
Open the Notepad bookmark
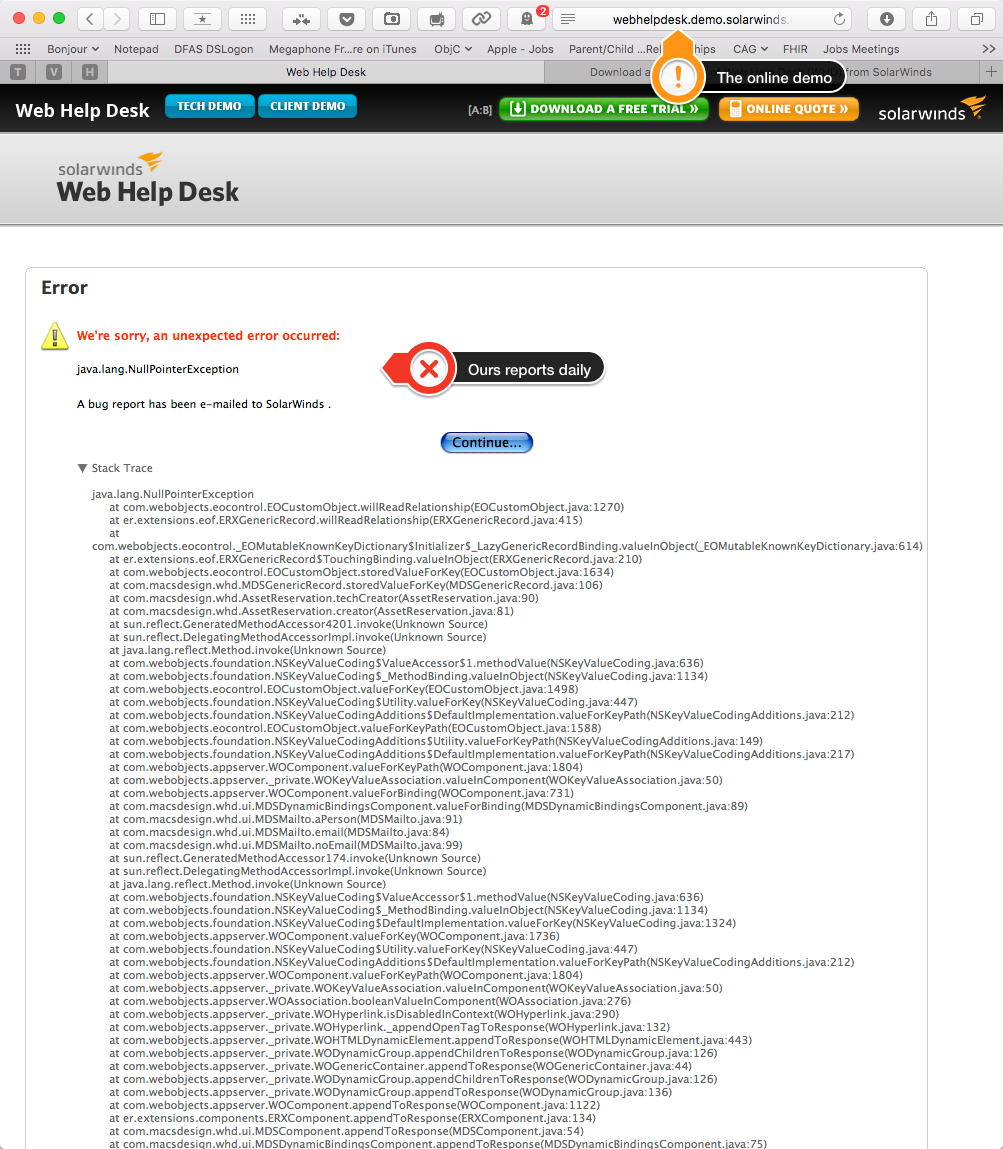(136, 49)
